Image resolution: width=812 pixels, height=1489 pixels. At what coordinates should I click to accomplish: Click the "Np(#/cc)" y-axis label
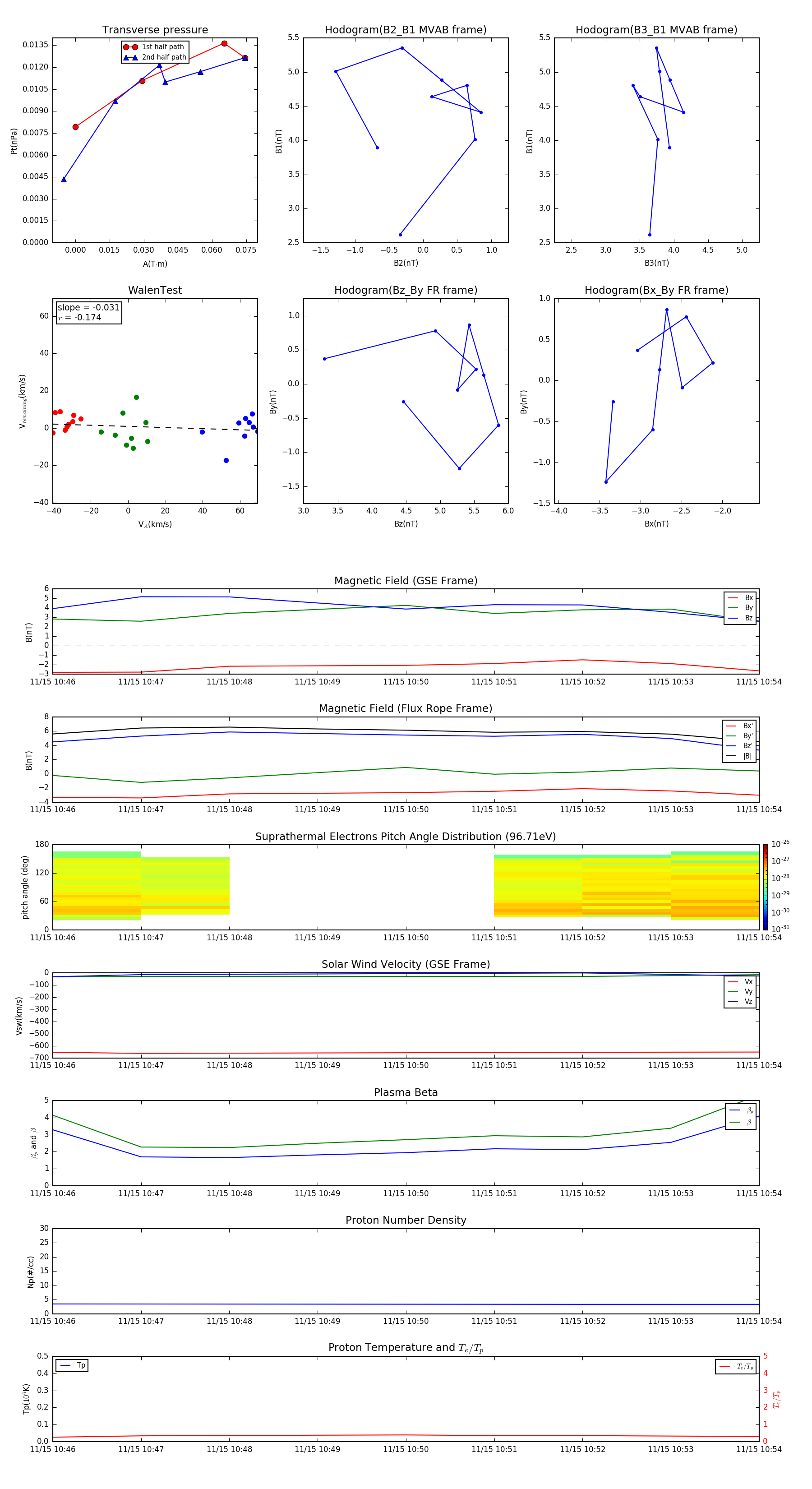31,1272
